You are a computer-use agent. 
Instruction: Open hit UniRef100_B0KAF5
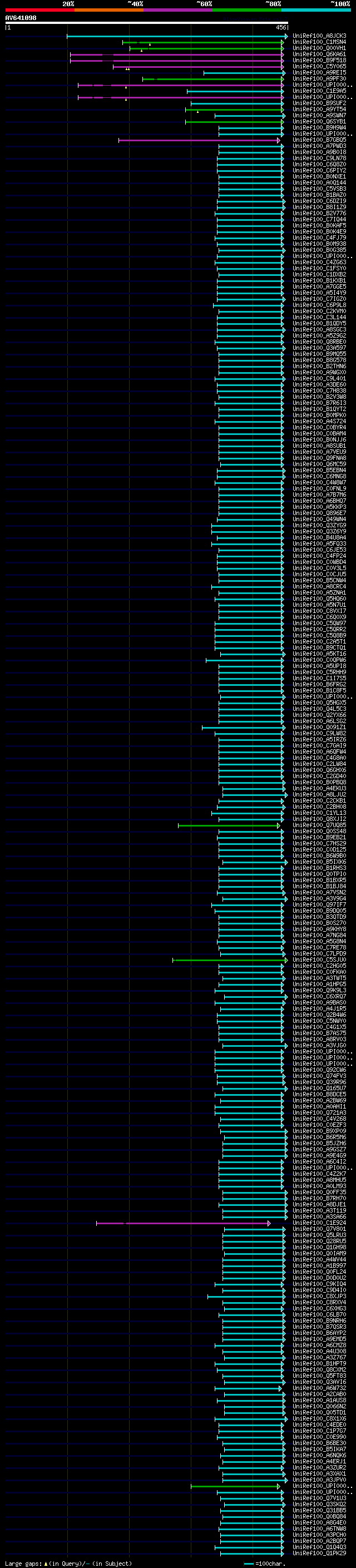[x=319, y=225]
